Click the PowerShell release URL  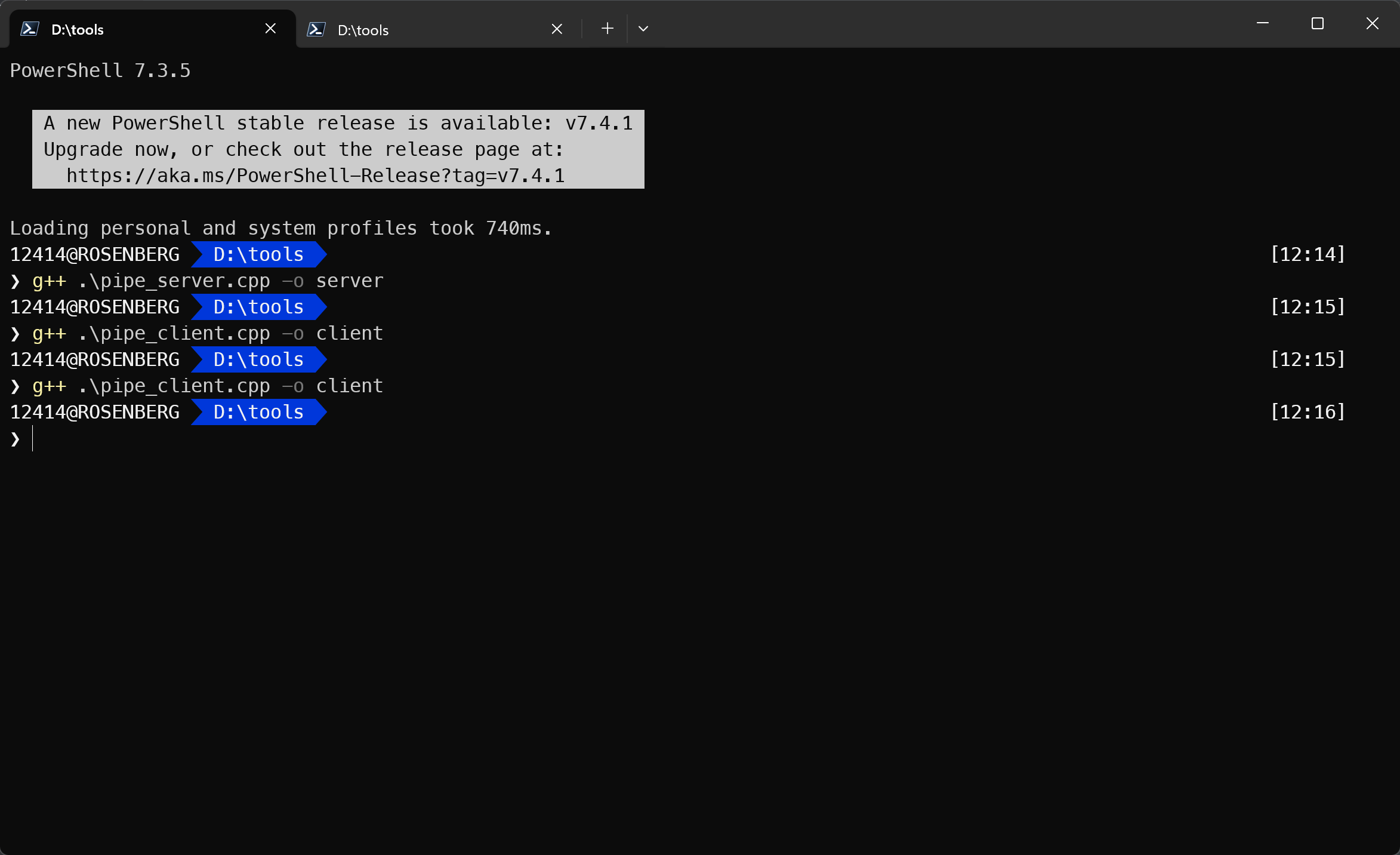tap(315, 176)
